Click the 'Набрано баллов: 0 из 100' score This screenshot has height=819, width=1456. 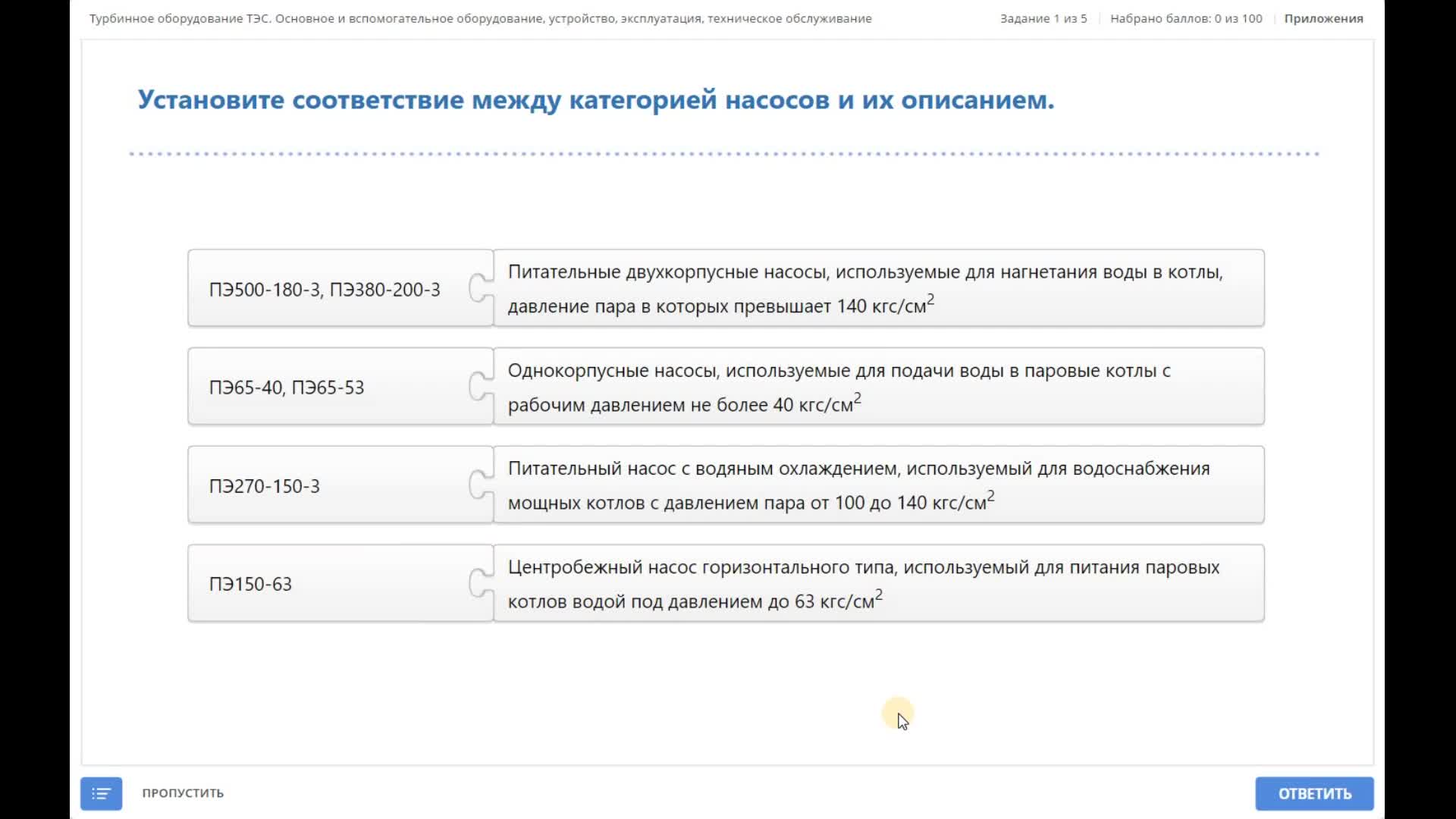pos(1186,18)
